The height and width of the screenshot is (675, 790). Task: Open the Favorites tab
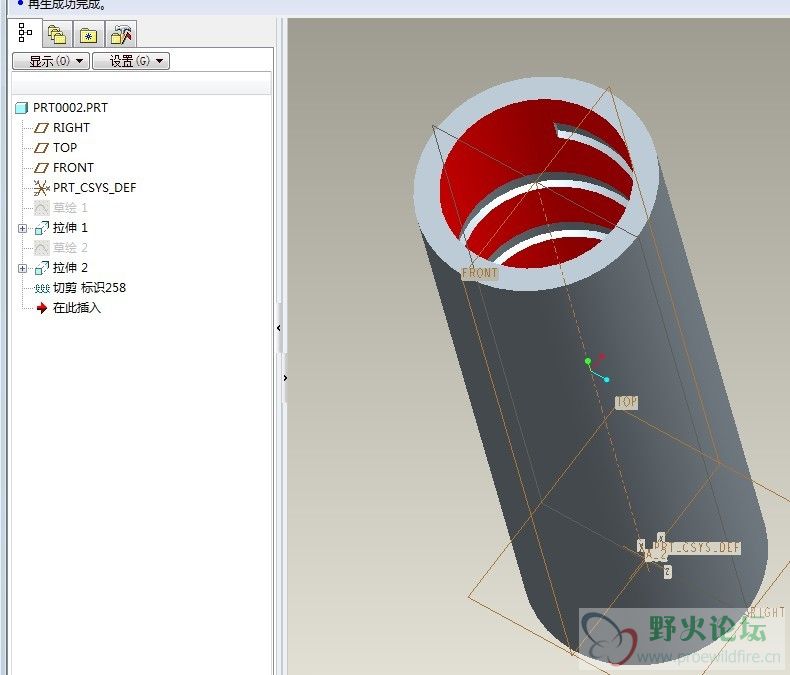89,34
